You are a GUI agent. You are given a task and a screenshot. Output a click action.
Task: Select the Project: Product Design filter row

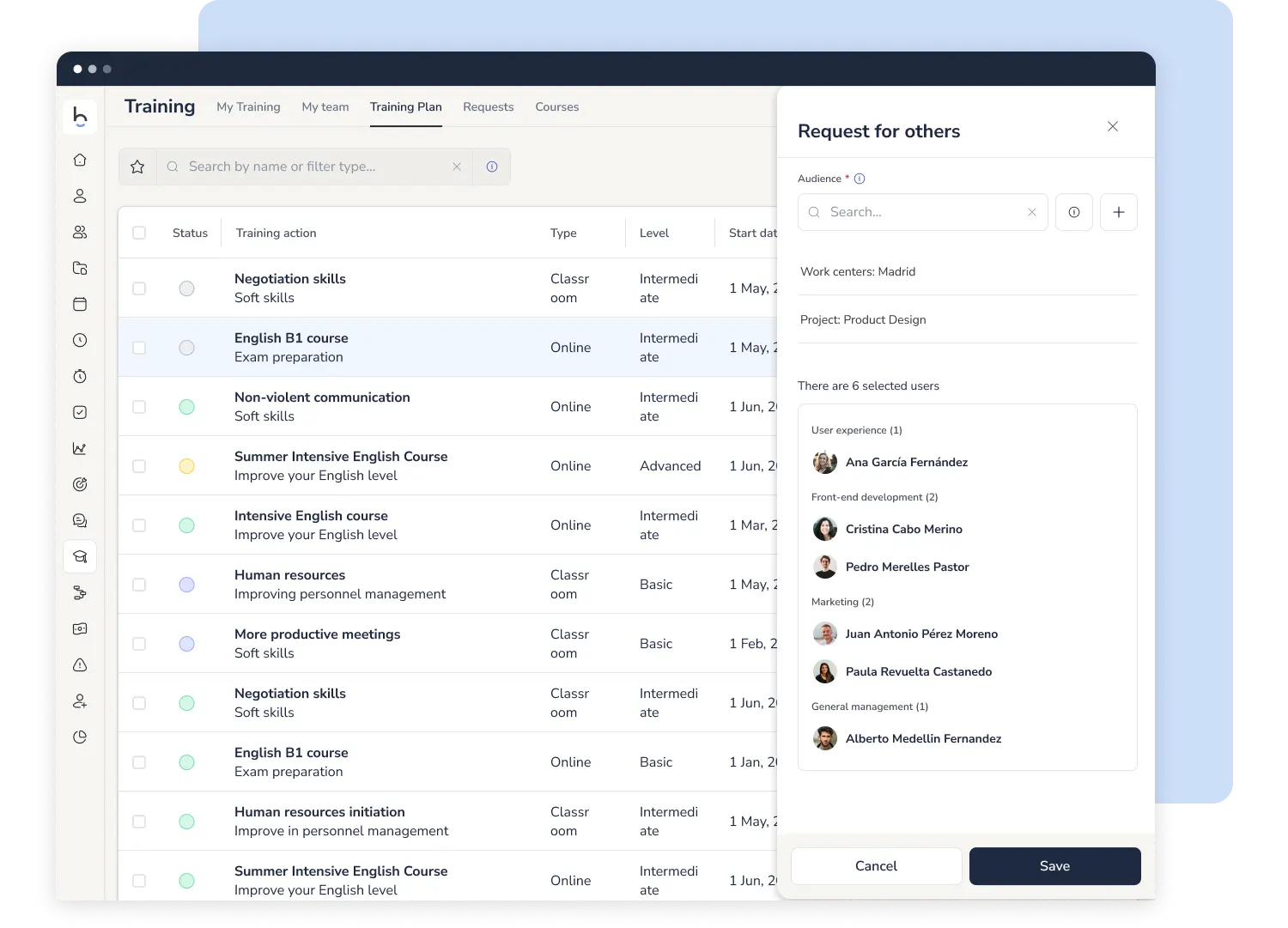pyautogui.click(x=968, y=319)
